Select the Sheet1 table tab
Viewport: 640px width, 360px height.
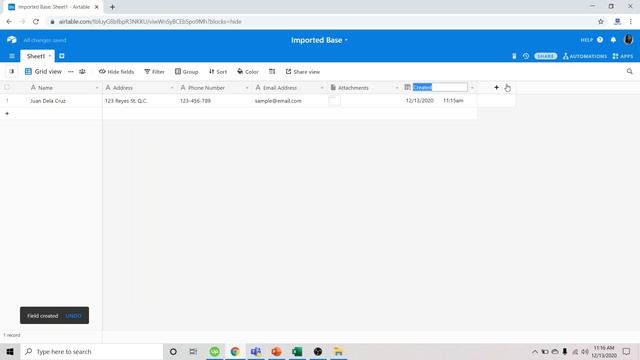coord(36,56)
